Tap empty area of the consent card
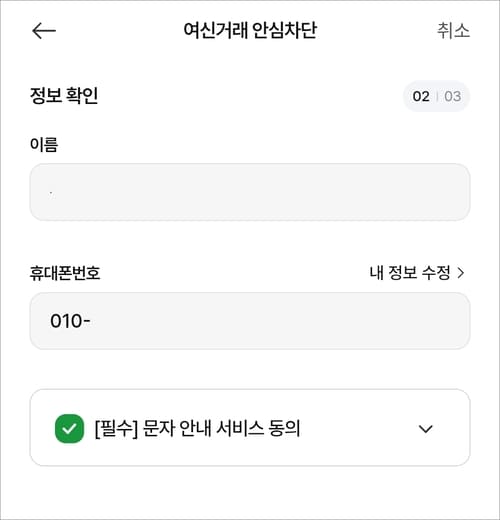The height and width of the screenshot is (520, 500). pyautogui.click(x=360, y=429)
